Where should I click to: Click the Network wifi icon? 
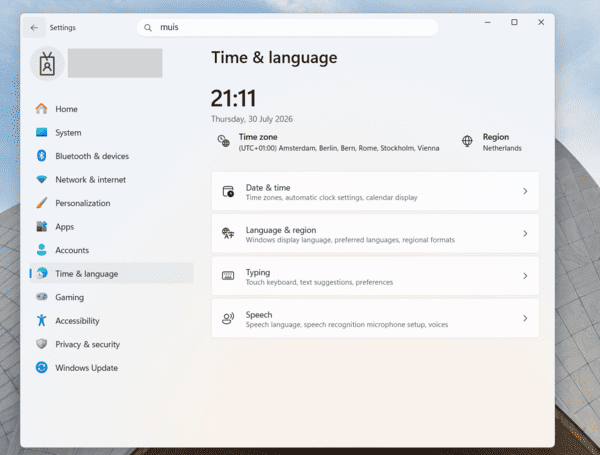click(x=41, y=179)
